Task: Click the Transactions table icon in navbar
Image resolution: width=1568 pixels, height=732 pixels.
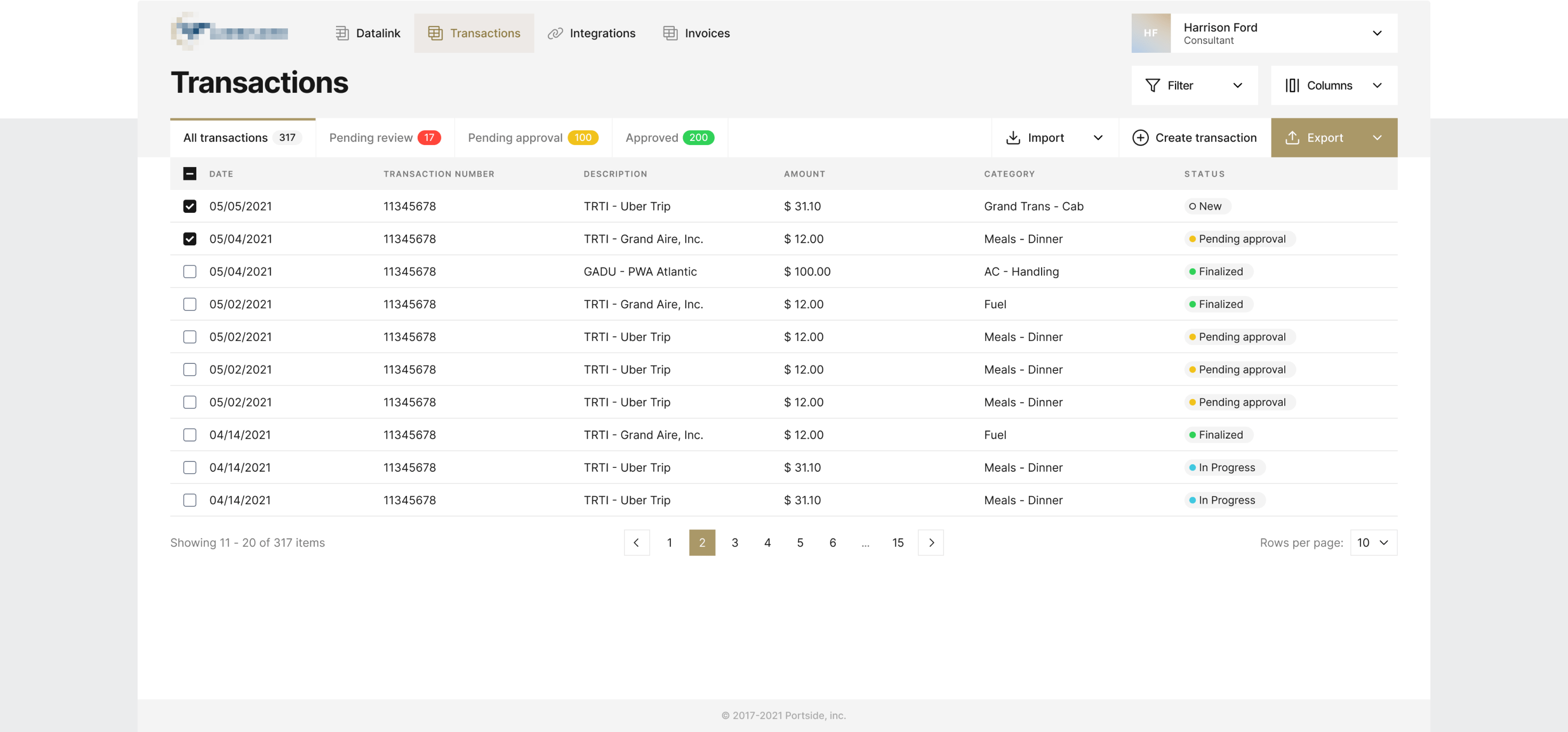Action: (x=435, y=33)
